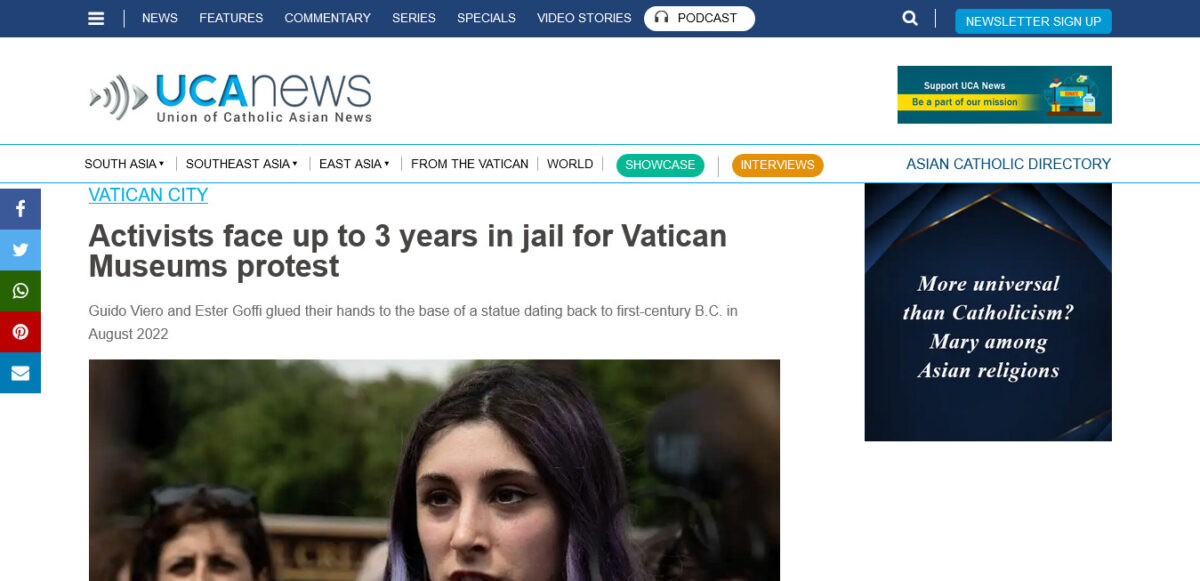Image resolution: width=1200 pixels, height=581 pixels.
Task: Open the hamburger menu icon
Action: click(x=96, y=18)
